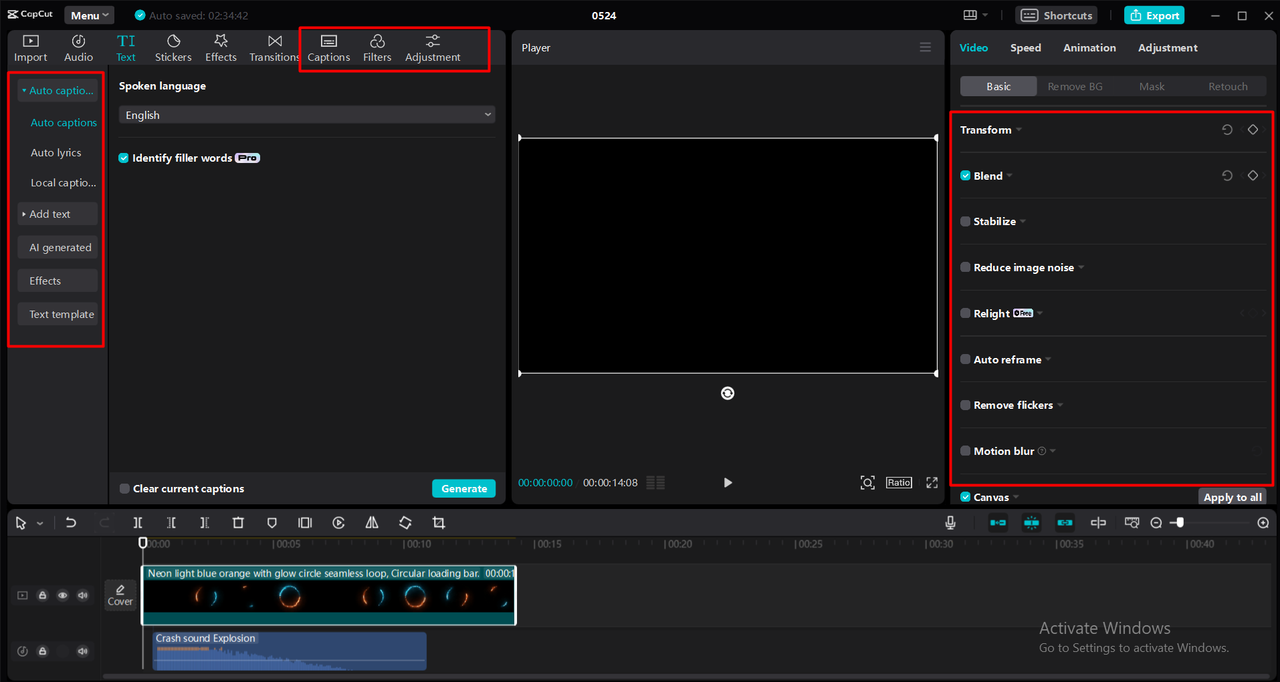The height and width of the screenshot is (682, 1280).
Task: Switch to the Animation tab
Action: [x=1089, y=48]
